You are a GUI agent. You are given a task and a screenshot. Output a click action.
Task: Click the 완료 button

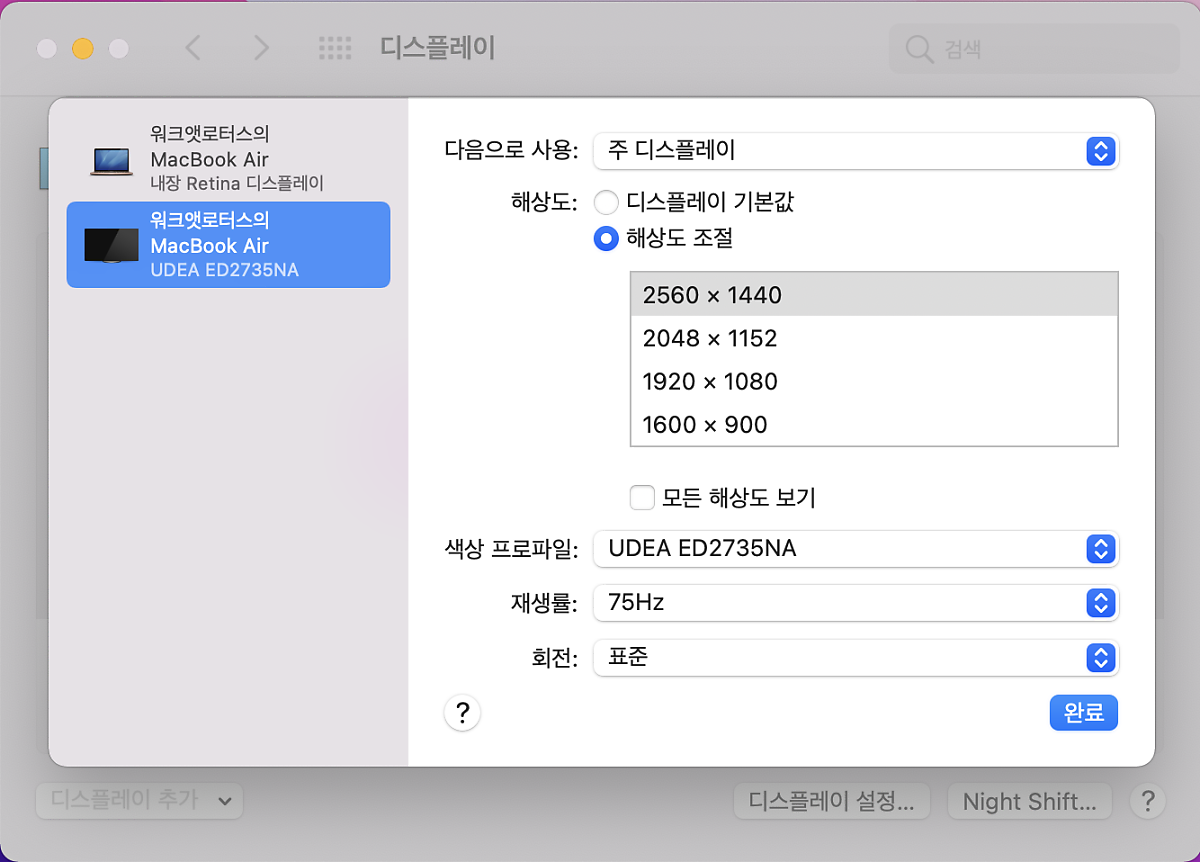(x=1084, y=713)
